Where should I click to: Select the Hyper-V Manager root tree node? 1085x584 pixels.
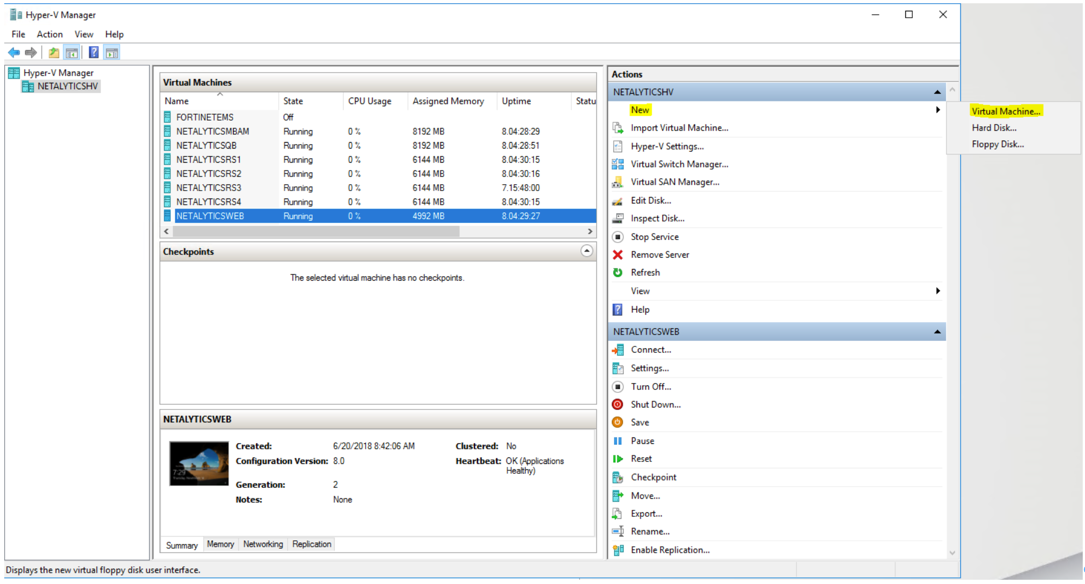click(58, 73)
